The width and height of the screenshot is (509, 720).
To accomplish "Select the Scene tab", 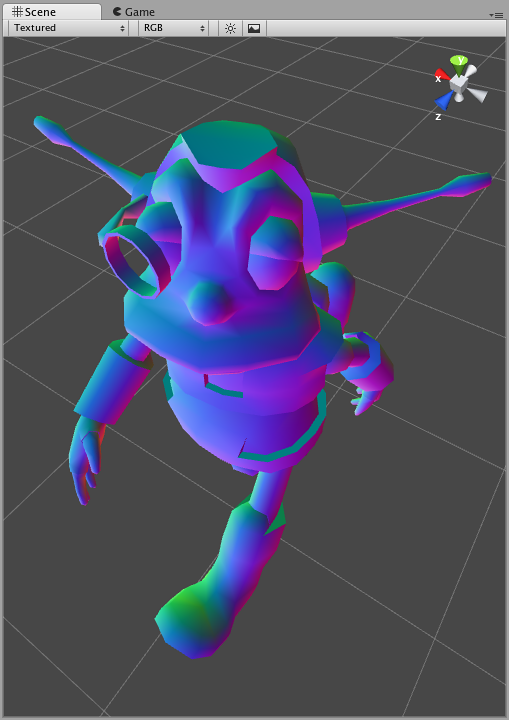I will pyautogui.click(x=51, y=11).
